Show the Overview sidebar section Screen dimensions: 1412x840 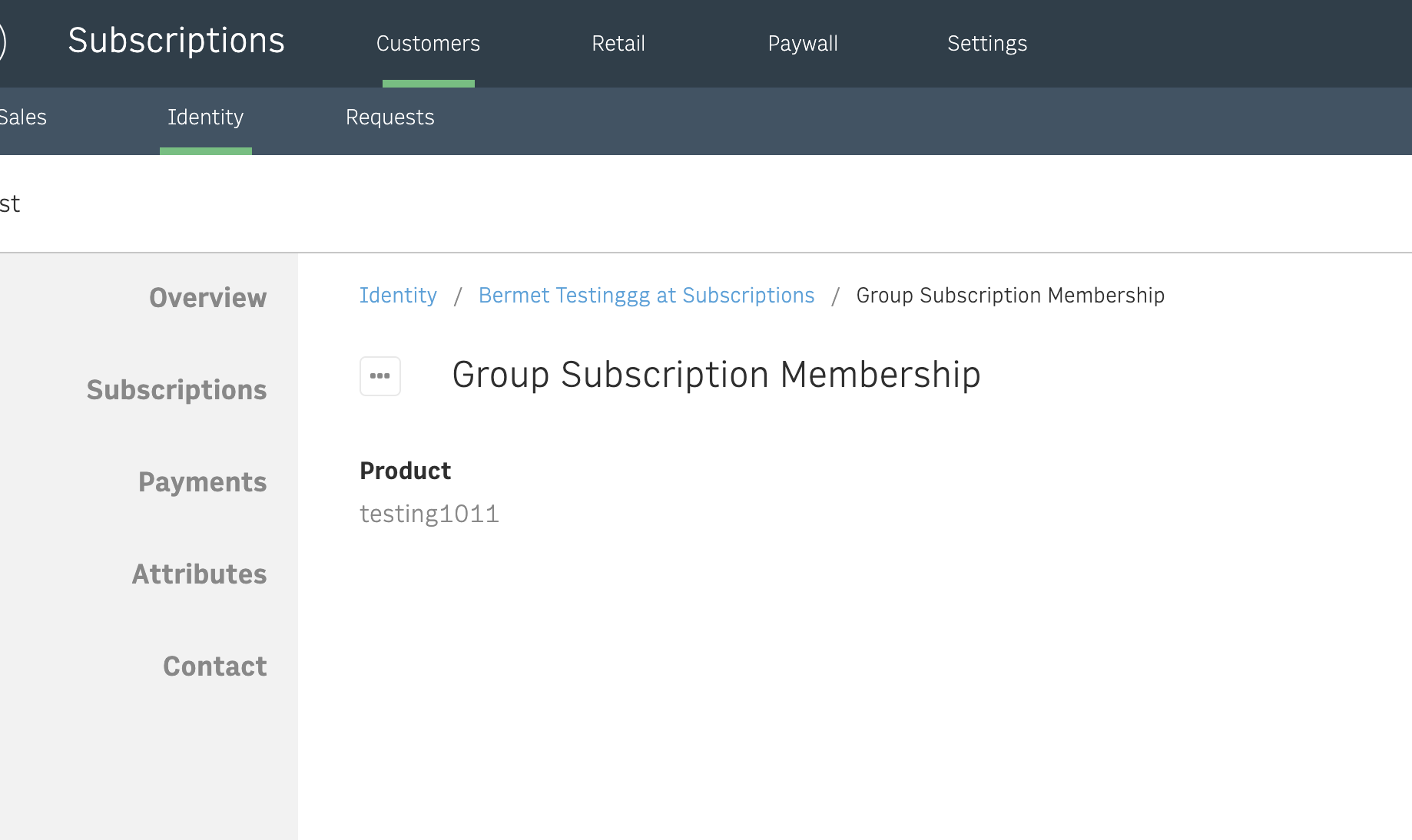coord(207,298)
